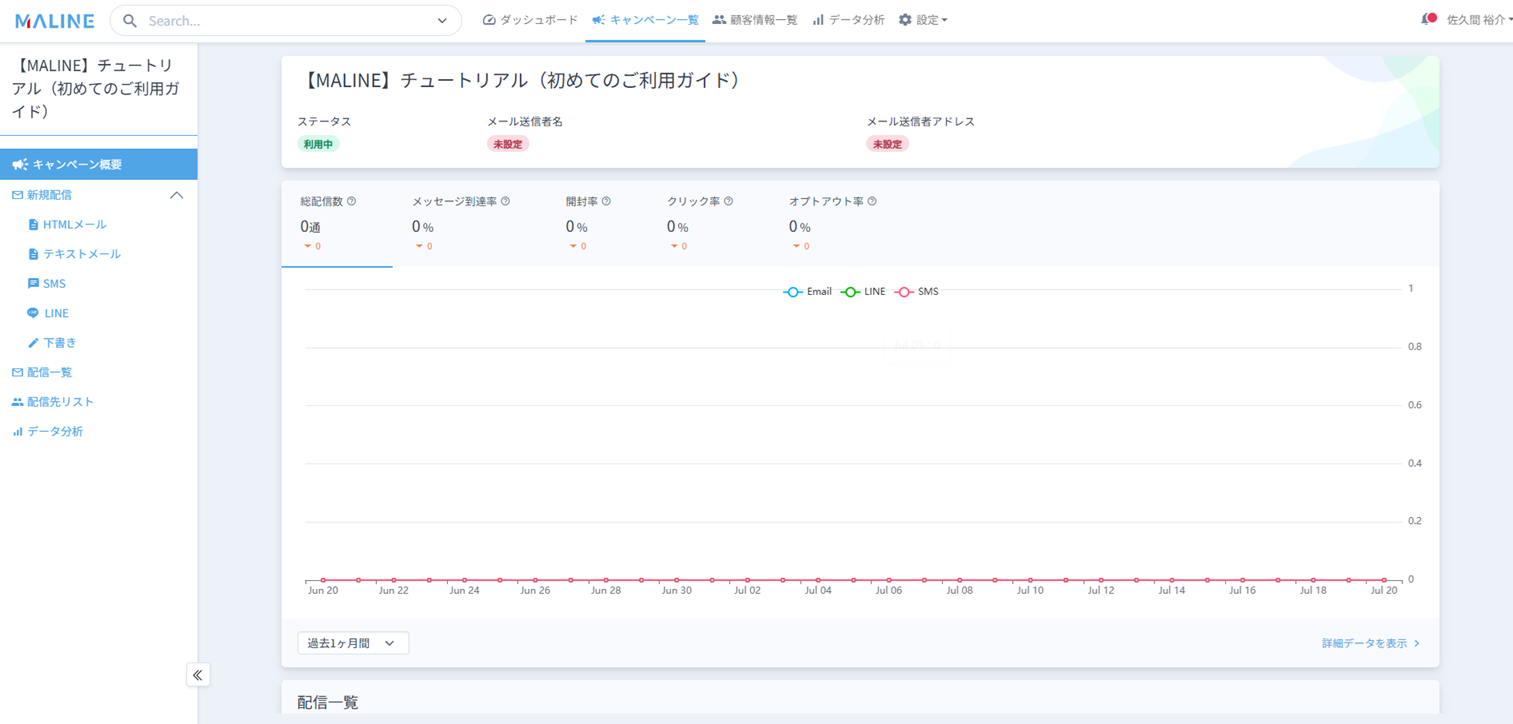1513x724 pixels.
Task: Select キャンペーン概要 in the sidebar
Action: coord(98,164)
